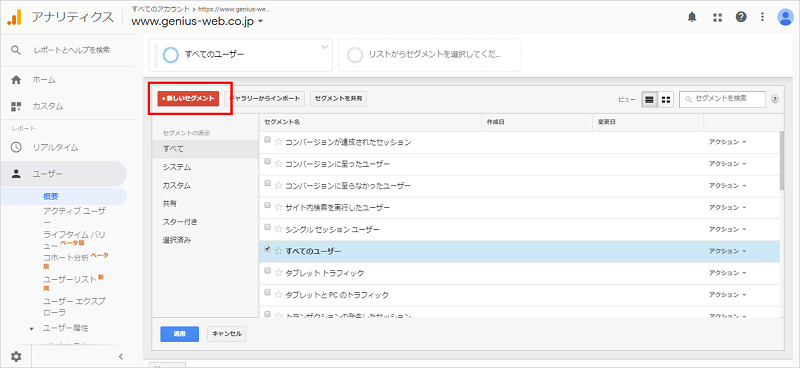This screenshot has width=800, height=368.
Task: Switch to grid view icon
Action: (x=666, y=100)
